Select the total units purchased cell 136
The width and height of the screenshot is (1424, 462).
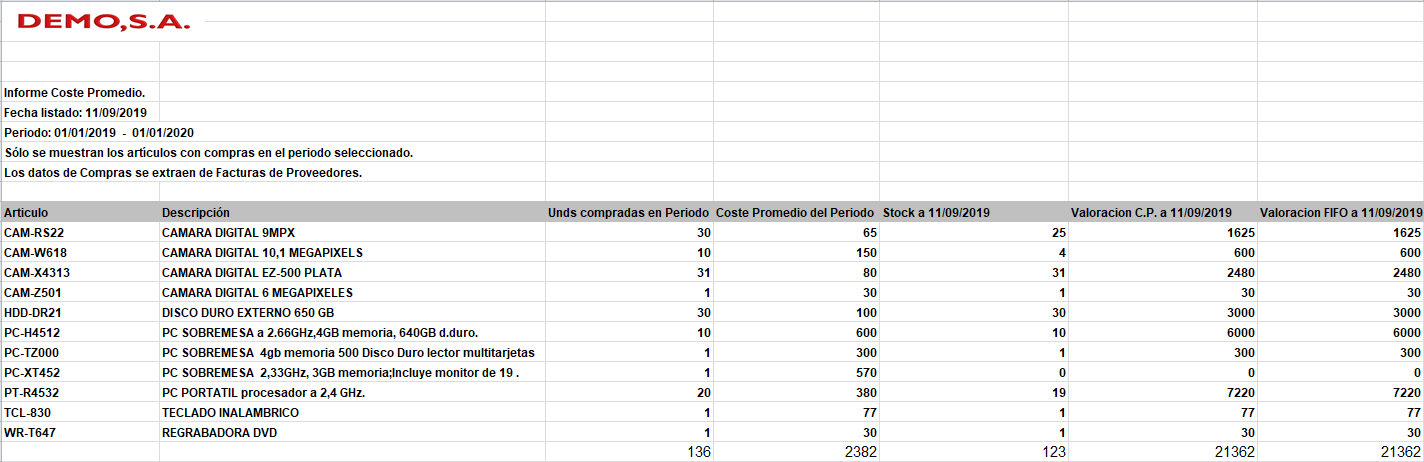[629, 452]
